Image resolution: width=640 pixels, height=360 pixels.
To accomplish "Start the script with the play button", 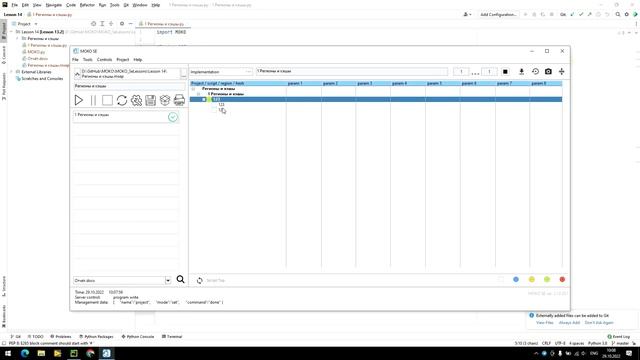I will point(79,100).
